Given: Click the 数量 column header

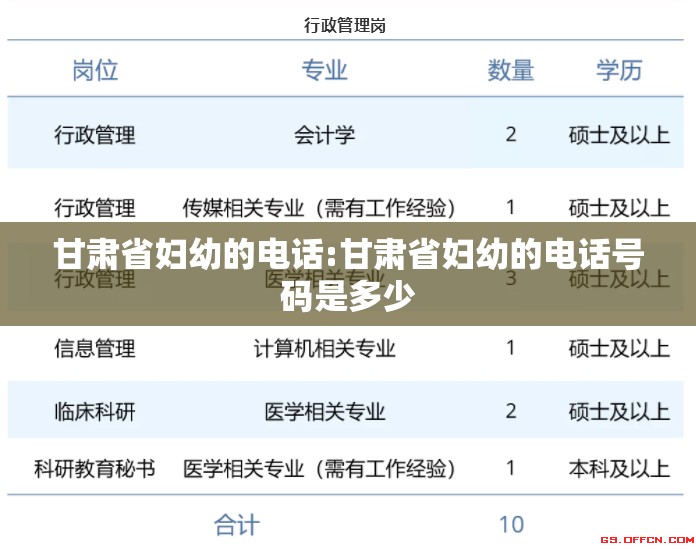Looking at the screenshot, I should coord(511,70).
